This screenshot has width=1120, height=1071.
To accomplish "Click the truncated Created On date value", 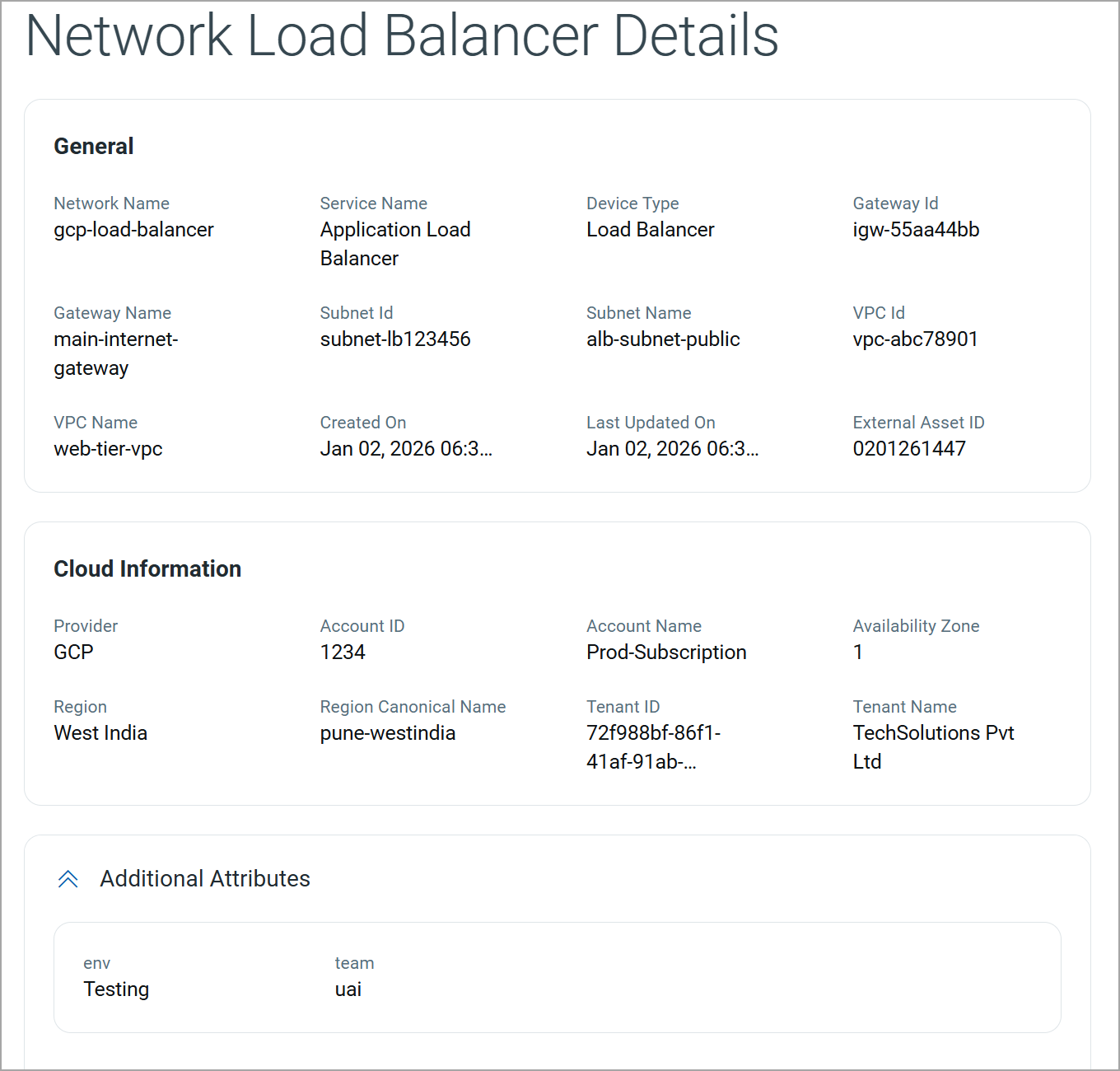I will pos(405,449).
